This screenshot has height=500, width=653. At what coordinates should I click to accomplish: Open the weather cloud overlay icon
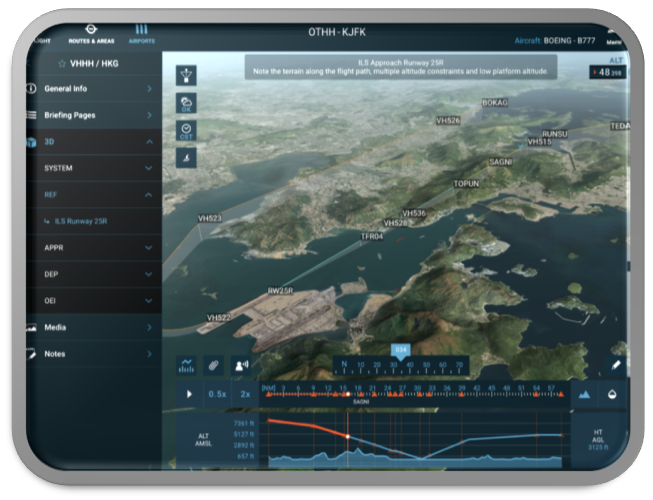point(186,104)
